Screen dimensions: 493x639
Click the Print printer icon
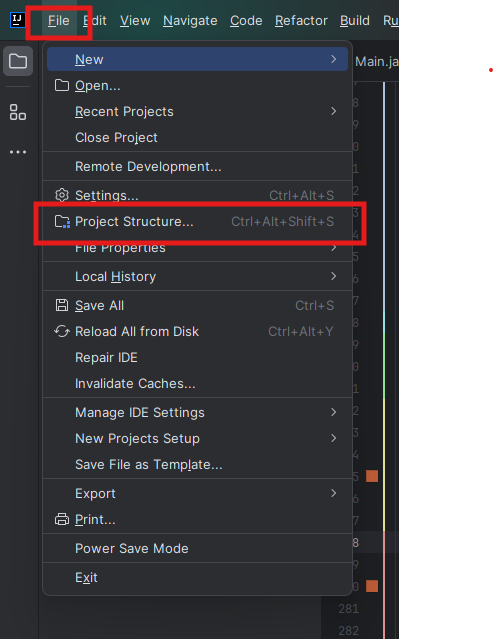[62, 519]
